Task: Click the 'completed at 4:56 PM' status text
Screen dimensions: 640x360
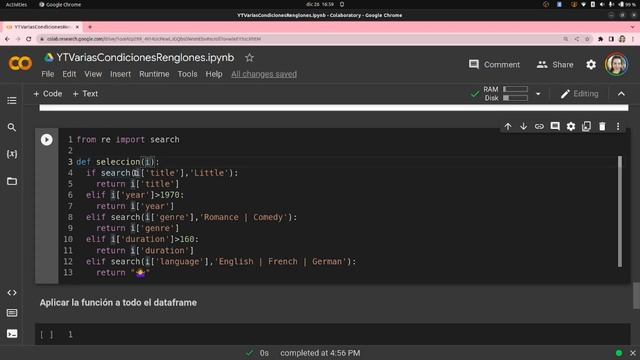Action: pyautogui.click(x=320, y=353)
